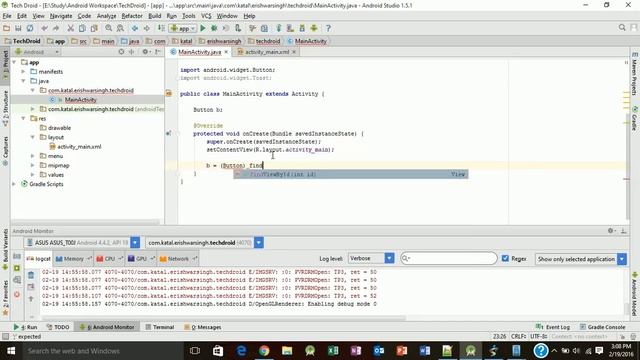Open the Terminal tool window
Screen dimensions: 640x360
160,327
